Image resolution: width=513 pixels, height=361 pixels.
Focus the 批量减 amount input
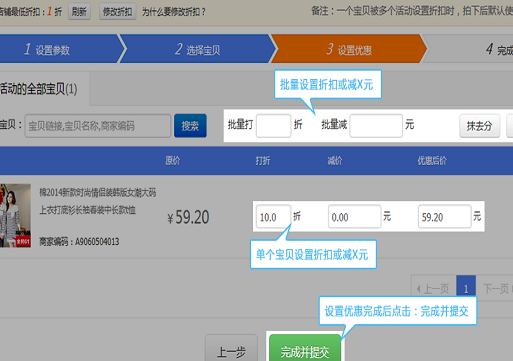(376, 126)
